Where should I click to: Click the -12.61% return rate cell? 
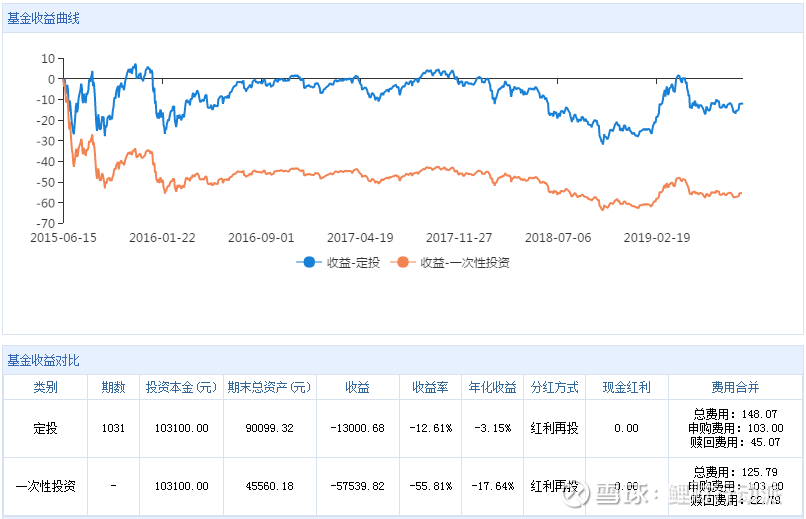point(430,428)
